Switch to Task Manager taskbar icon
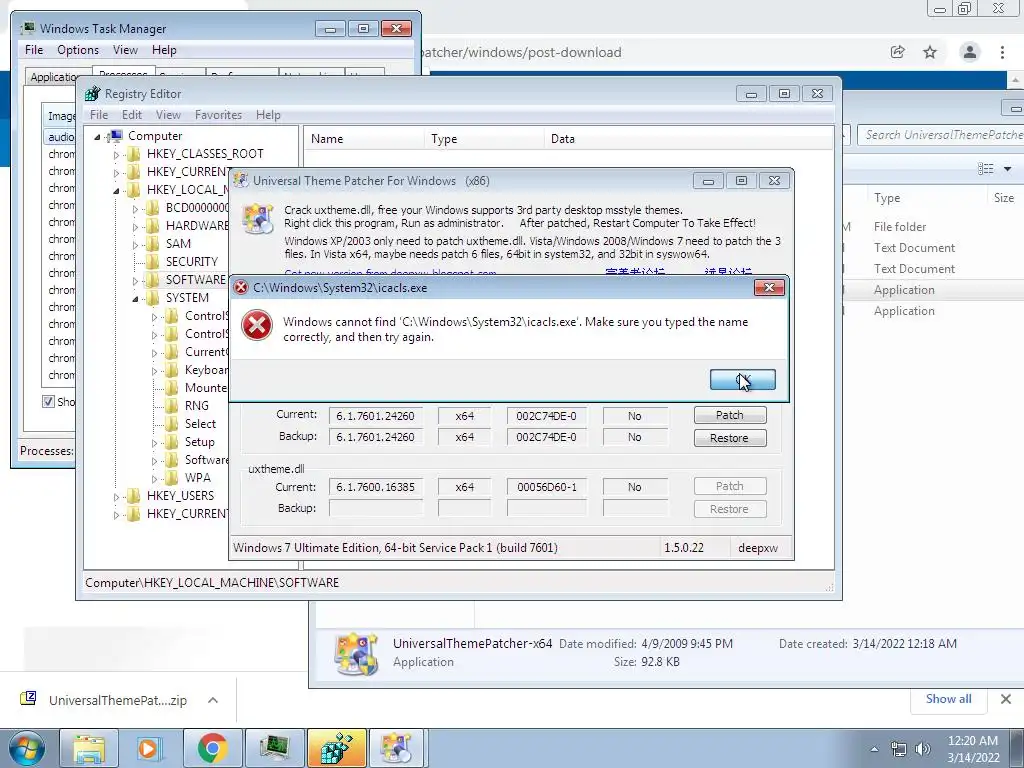Viewport: 1024px width, 768px height. (274, 748)
